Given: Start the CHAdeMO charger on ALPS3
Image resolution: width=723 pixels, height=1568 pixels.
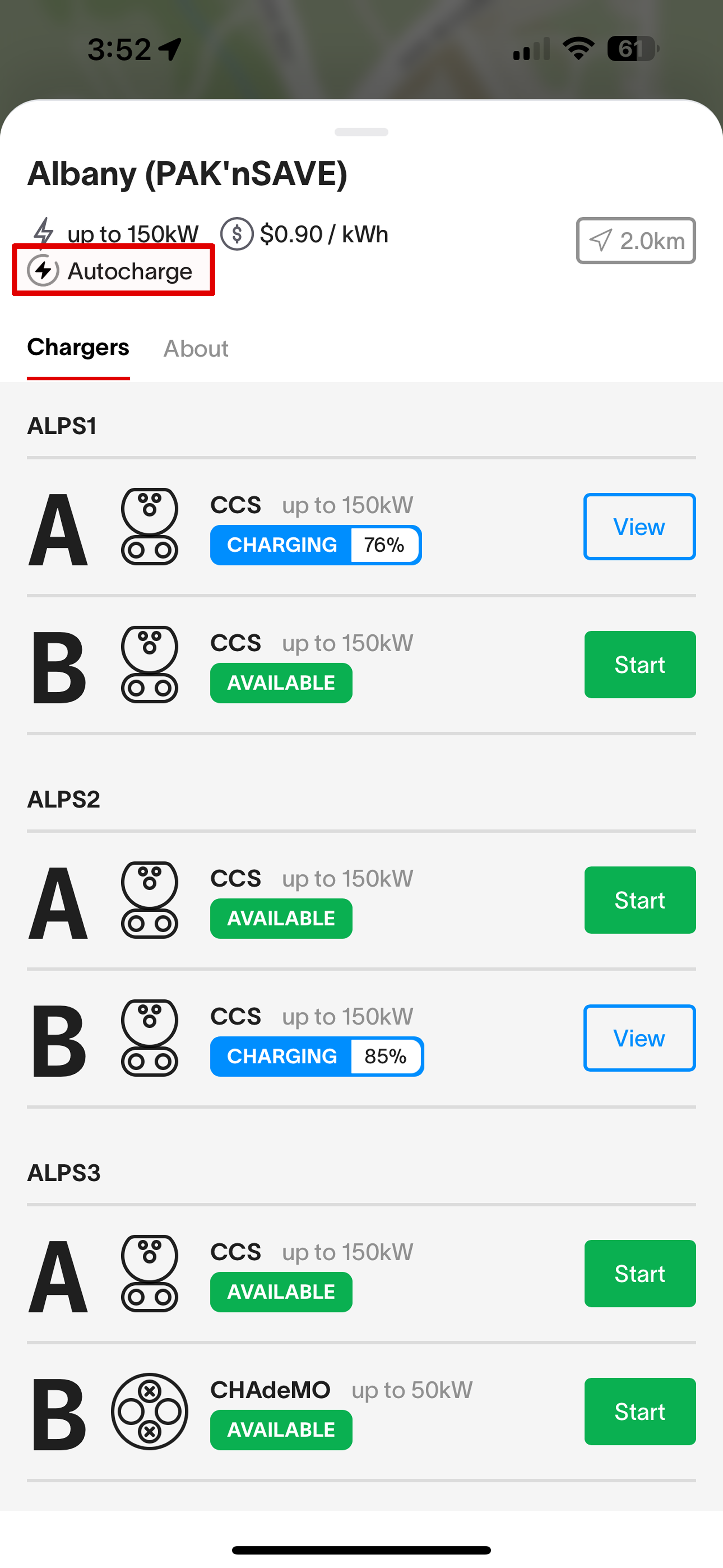Looking at the screenshot, I should click(639, 1411).
